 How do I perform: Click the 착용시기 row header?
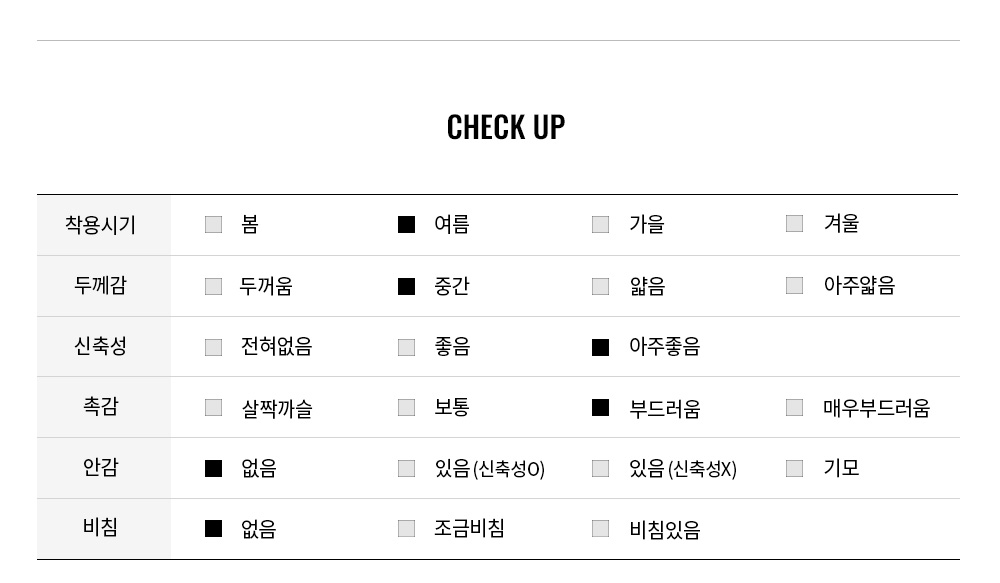click(101, 225)
